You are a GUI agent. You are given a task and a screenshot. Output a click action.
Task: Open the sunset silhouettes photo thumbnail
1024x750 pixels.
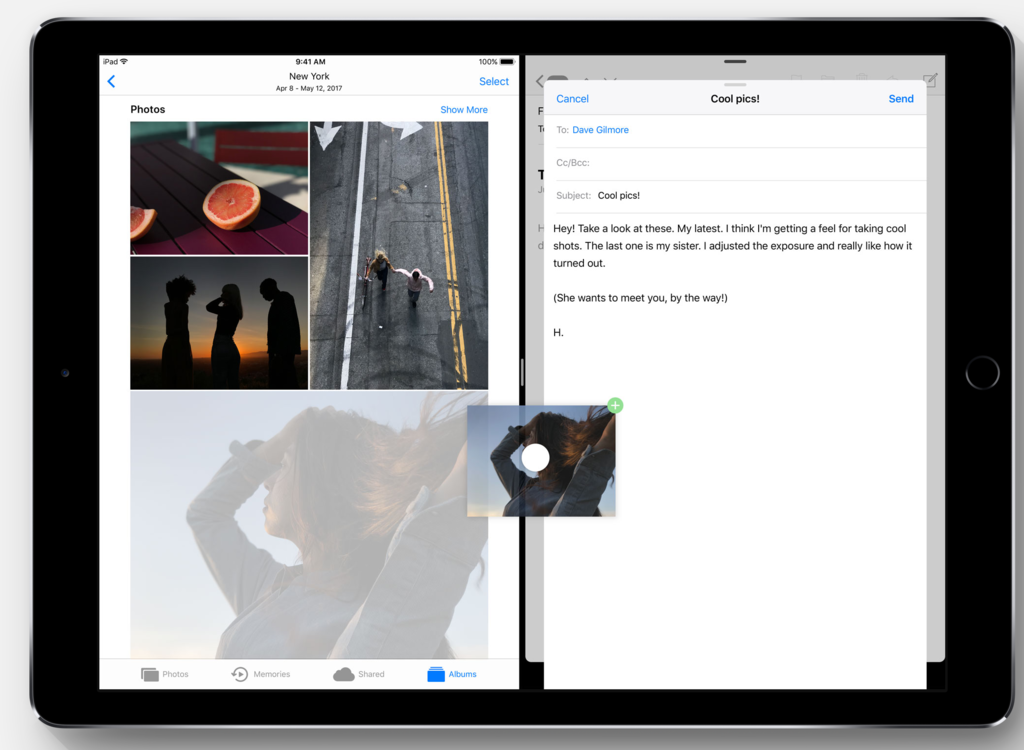[219, 323]
